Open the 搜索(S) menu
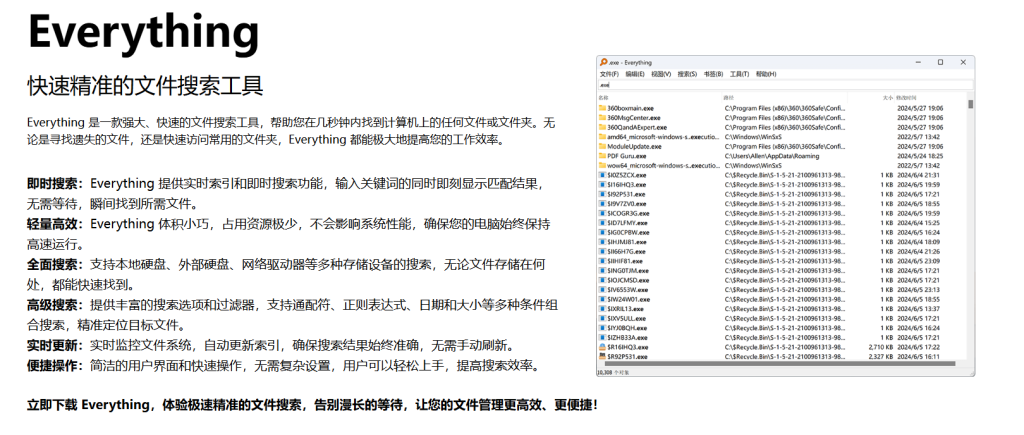This screenshot has width=1024, height=435. pyautogui.click(x=687, y=74)
